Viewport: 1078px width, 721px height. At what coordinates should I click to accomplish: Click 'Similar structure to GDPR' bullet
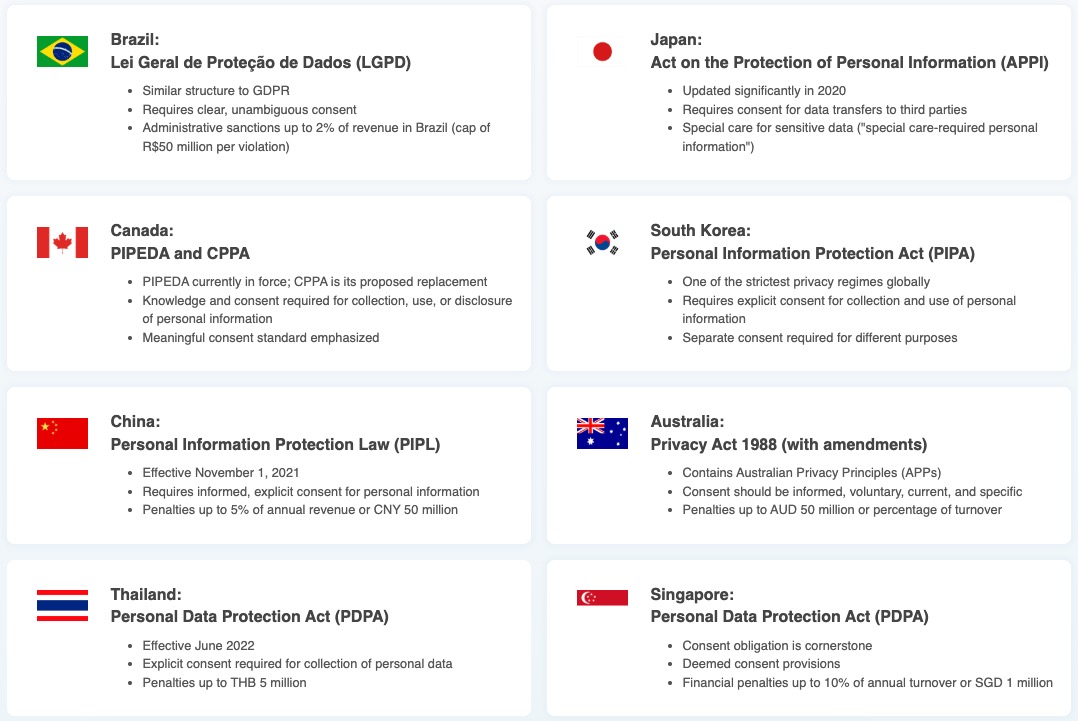(x=216, y=91)
